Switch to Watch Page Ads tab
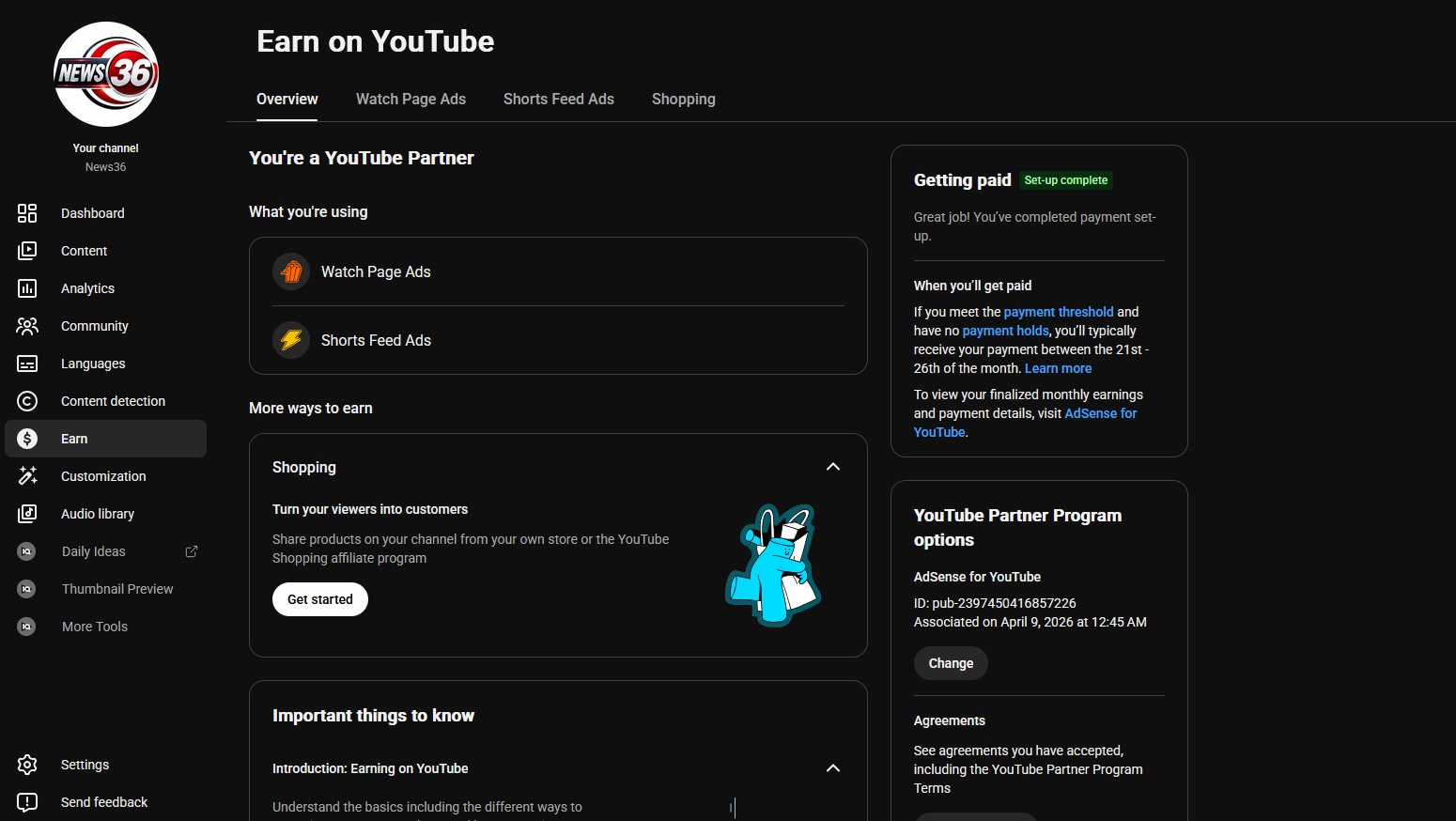The image size is (1456, 821). pos(410,99)
